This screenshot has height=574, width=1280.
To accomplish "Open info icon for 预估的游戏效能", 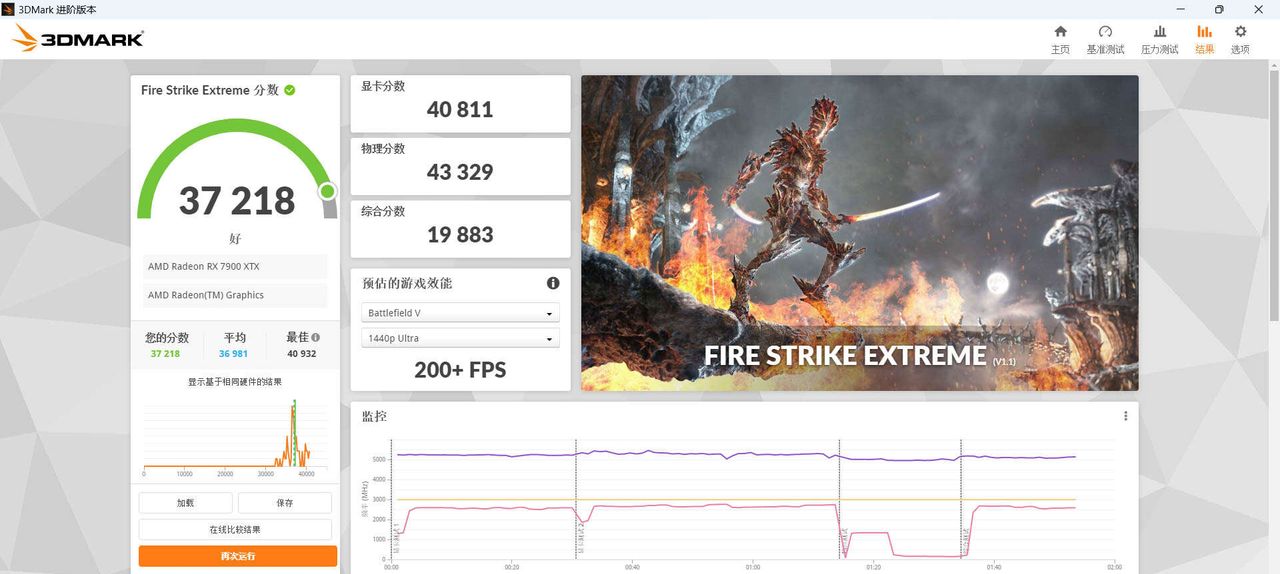I will 553,283.
